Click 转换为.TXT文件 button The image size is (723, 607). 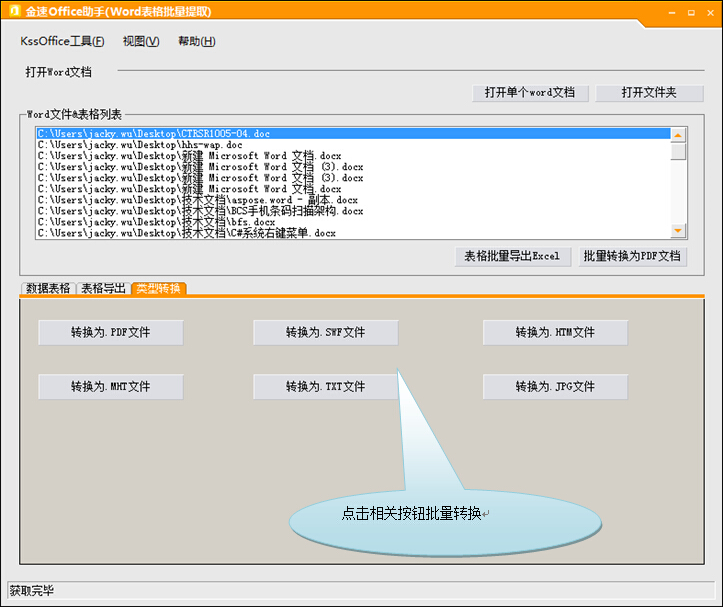(x=326, y=387)
